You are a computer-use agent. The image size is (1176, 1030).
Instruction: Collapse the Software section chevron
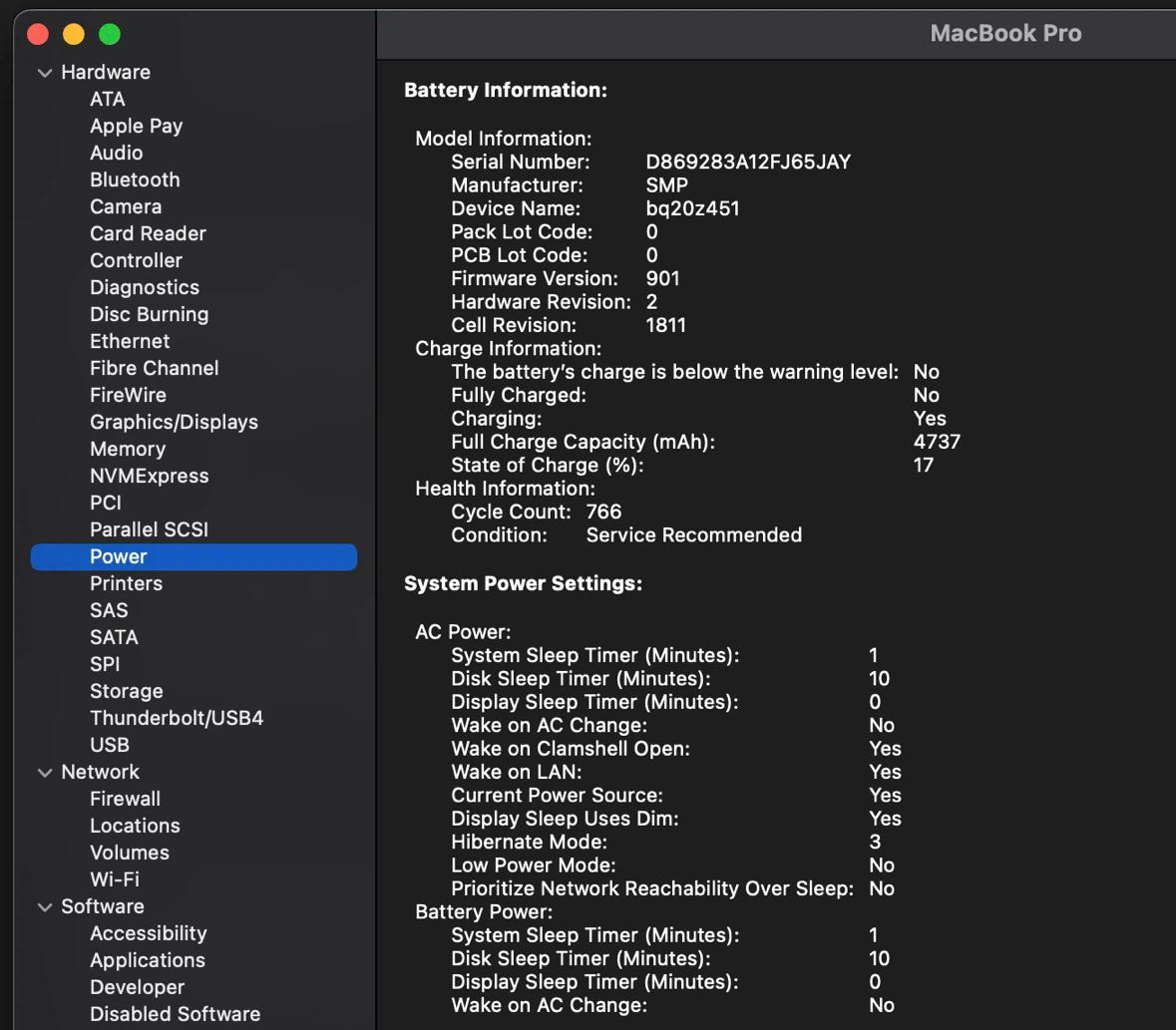coord(45,907)
